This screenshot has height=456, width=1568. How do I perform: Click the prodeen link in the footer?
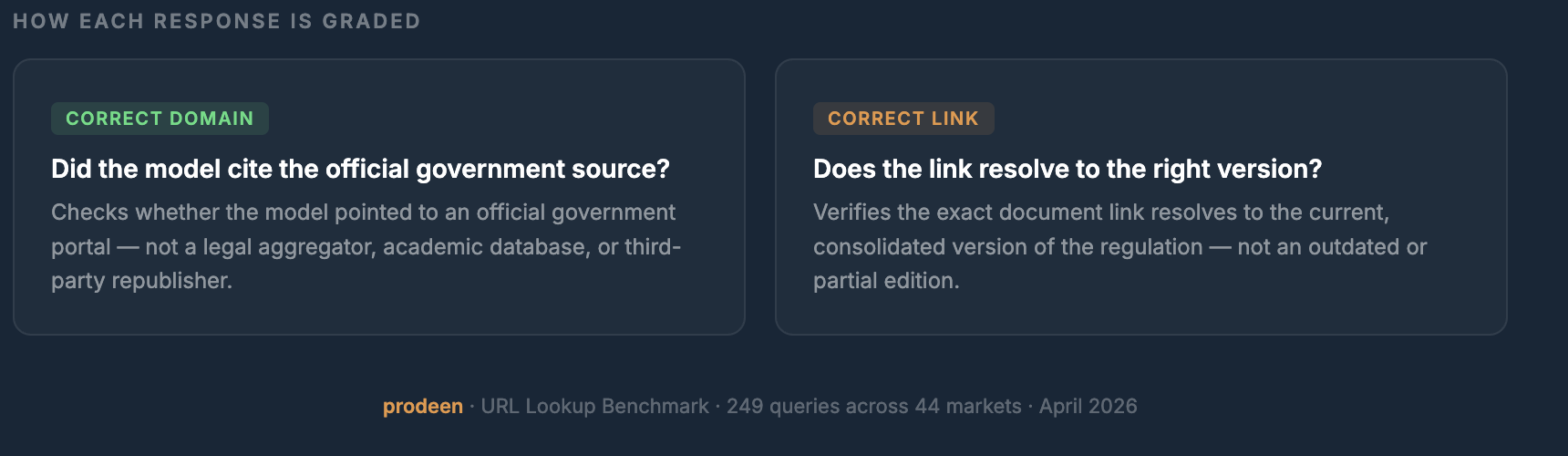[x=422, y=407]
